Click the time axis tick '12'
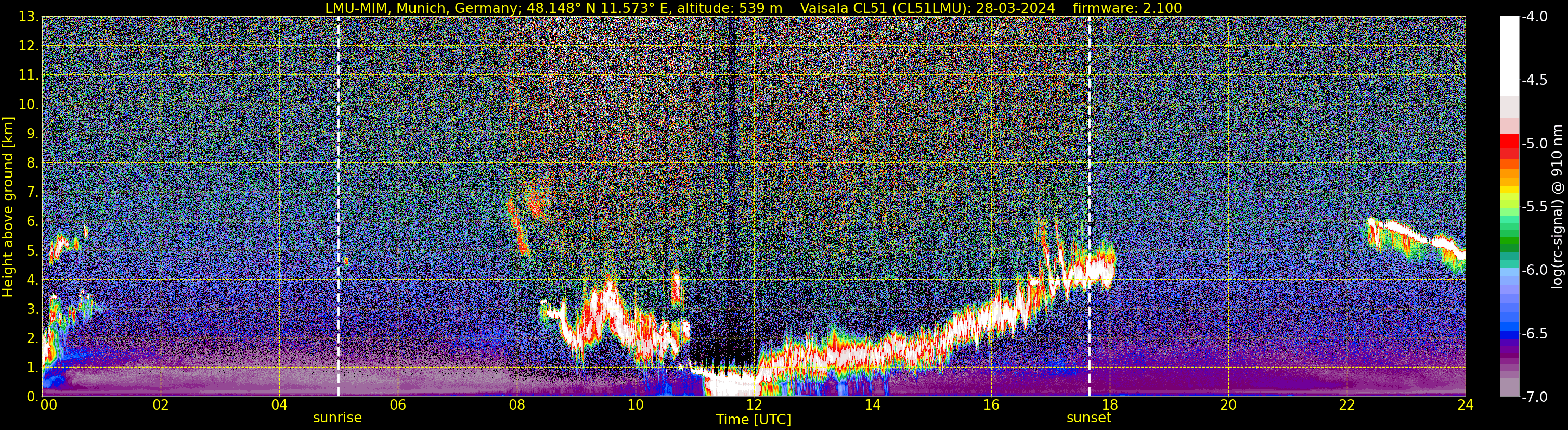The width and height of the screenshot is (1568, 430). coord(754,405)
